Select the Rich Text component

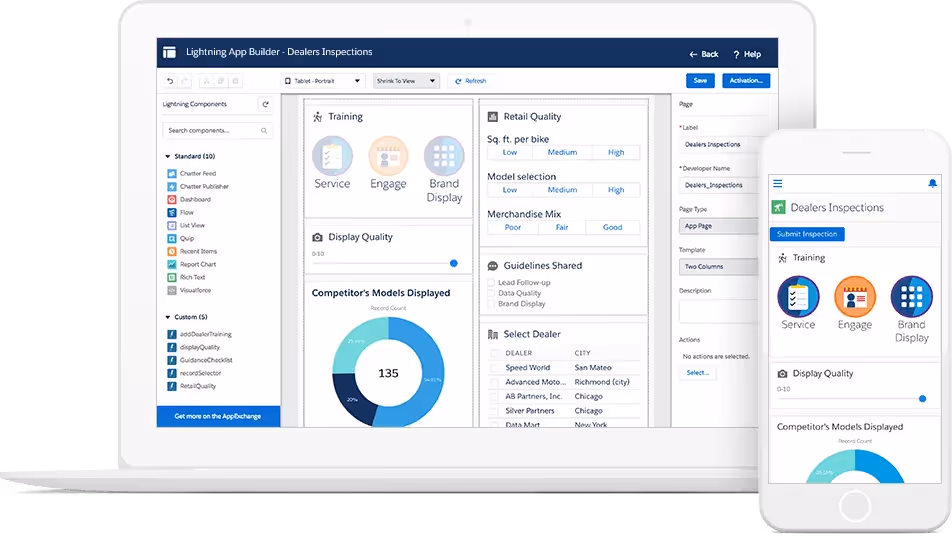186,277
